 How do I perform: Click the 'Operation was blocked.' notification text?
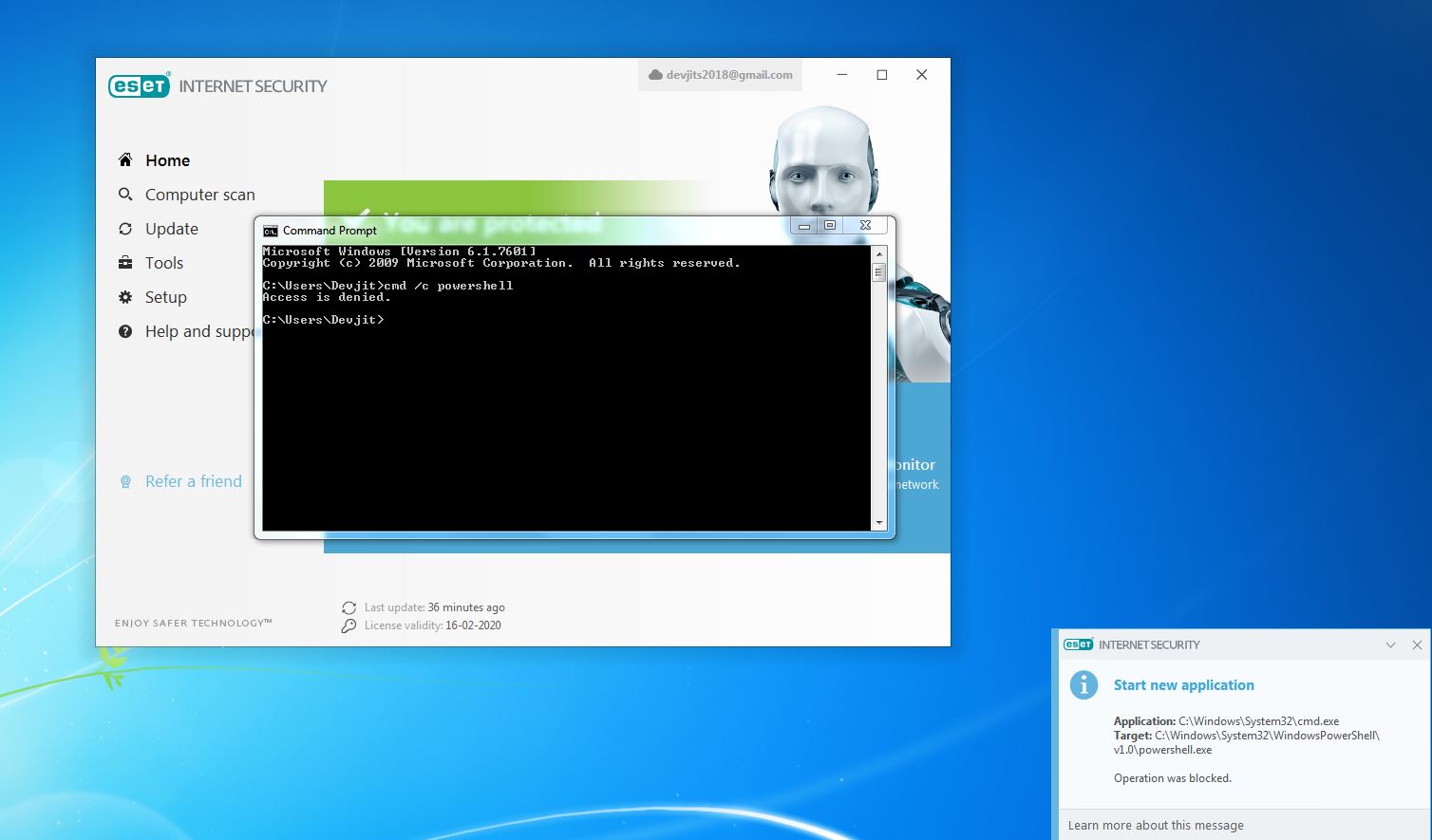tap(1173, 778)
